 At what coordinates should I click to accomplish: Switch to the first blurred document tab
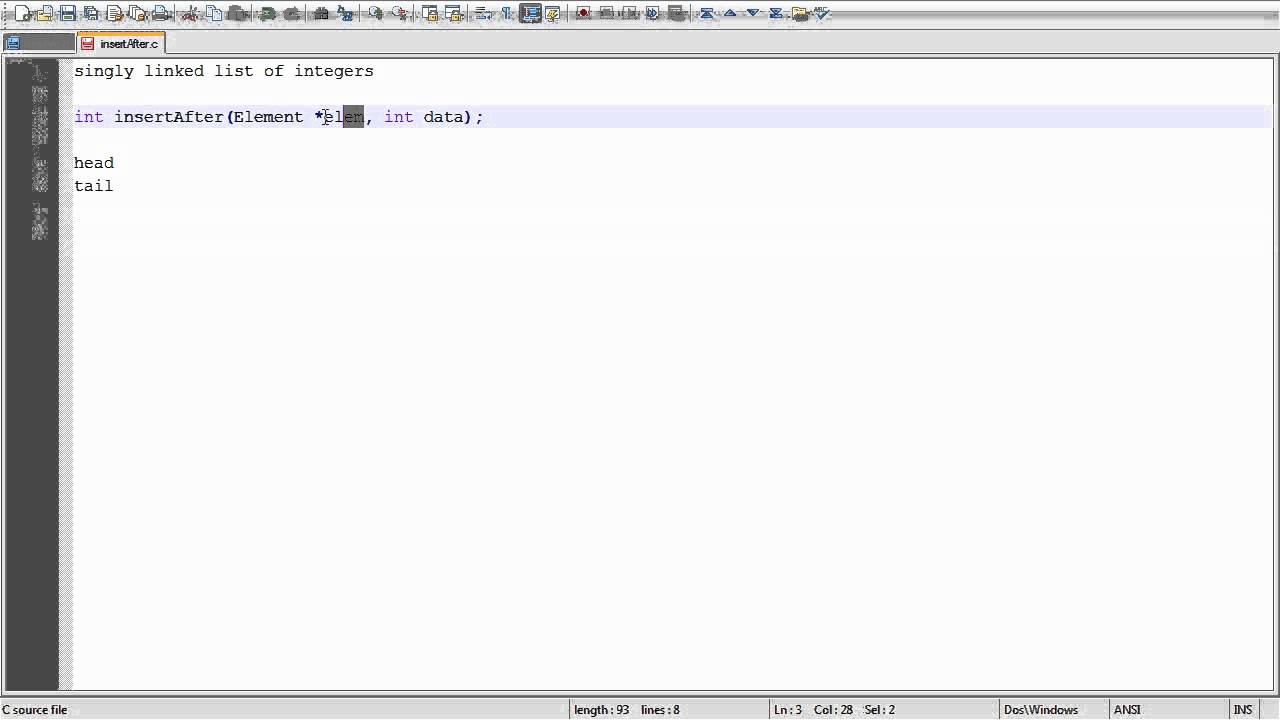point(38,43)
